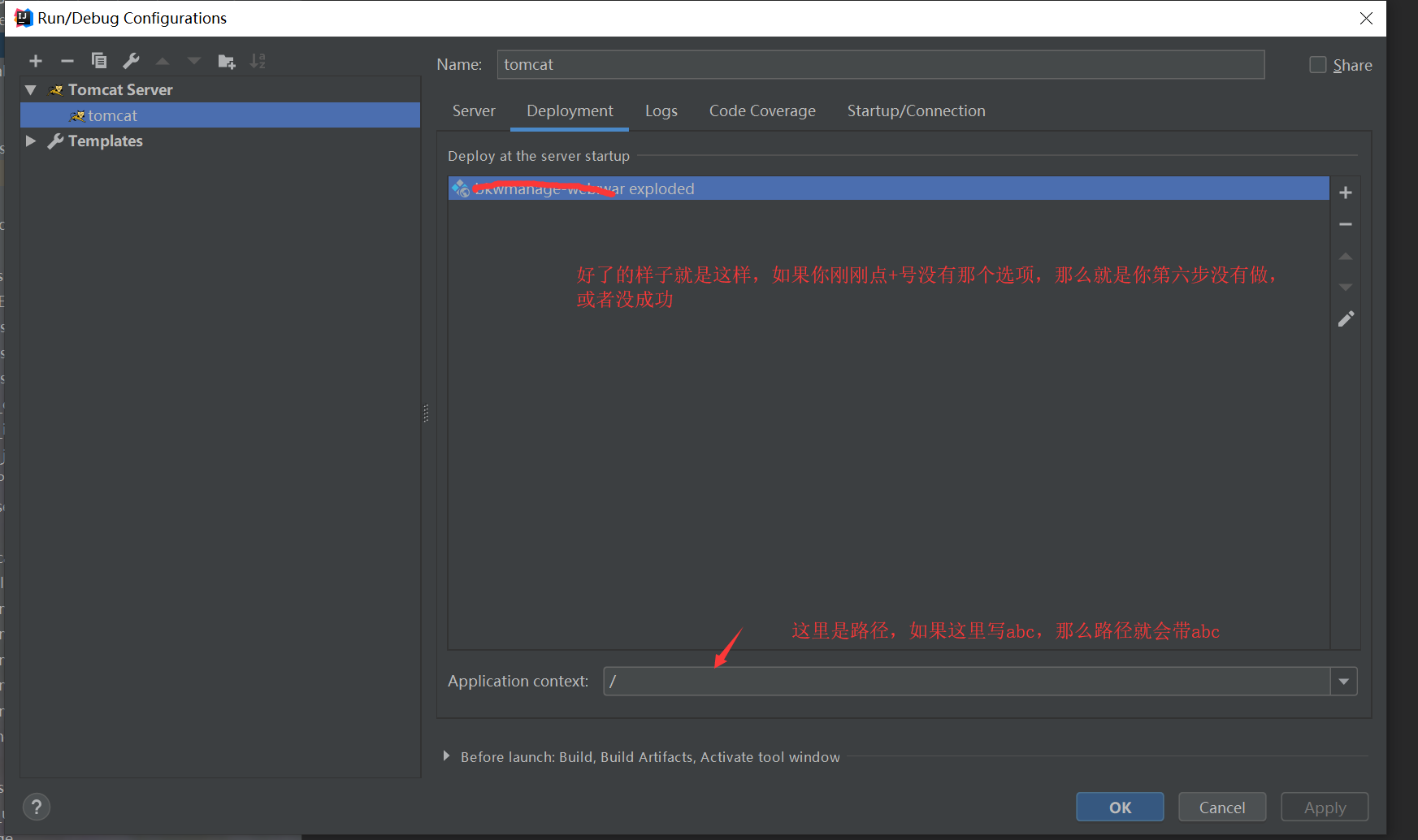Switch to the Logs tab
Screen dimensions: 1418x840
tap(661, 111)
